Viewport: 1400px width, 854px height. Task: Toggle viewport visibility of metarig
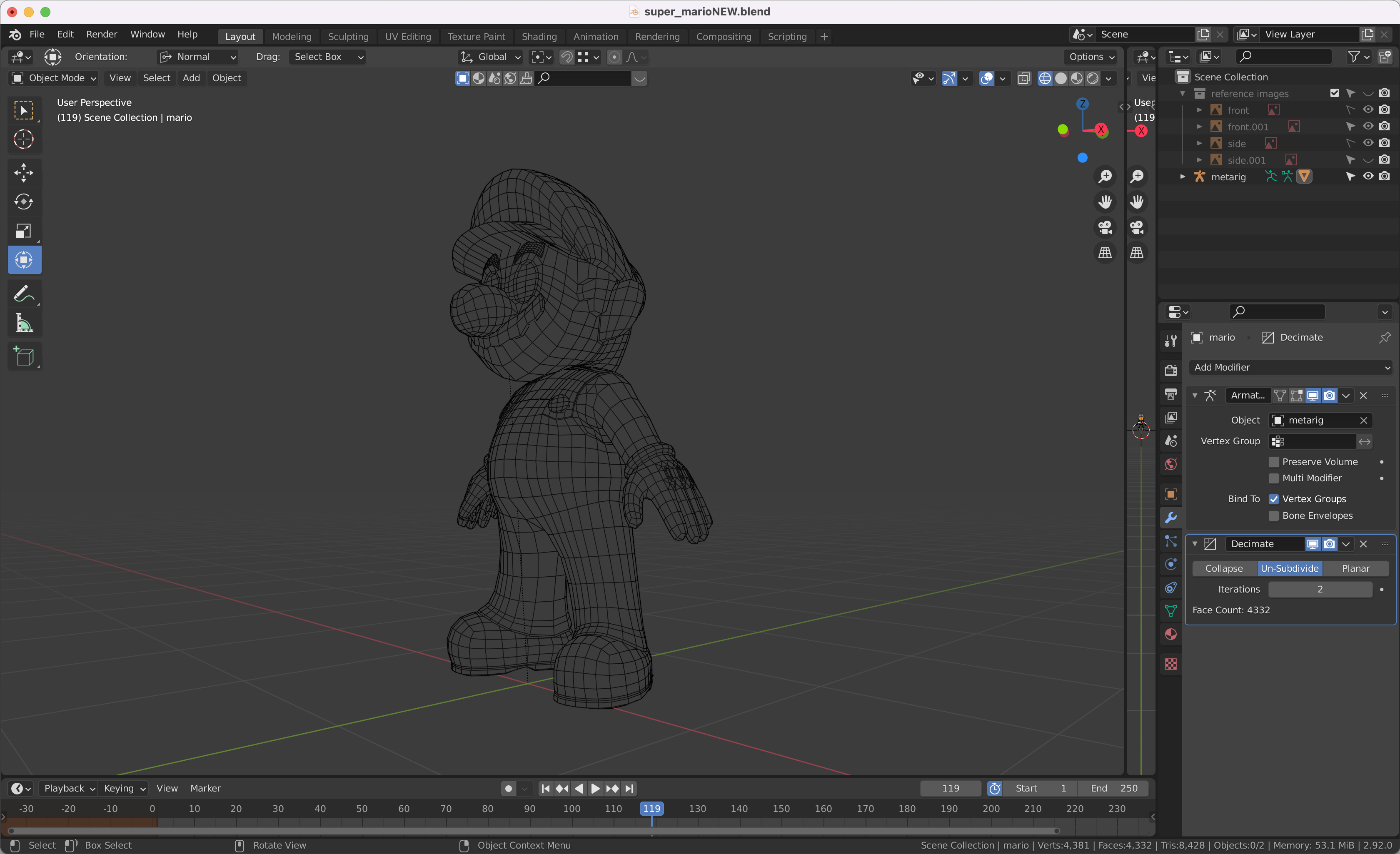(1368, 177)
